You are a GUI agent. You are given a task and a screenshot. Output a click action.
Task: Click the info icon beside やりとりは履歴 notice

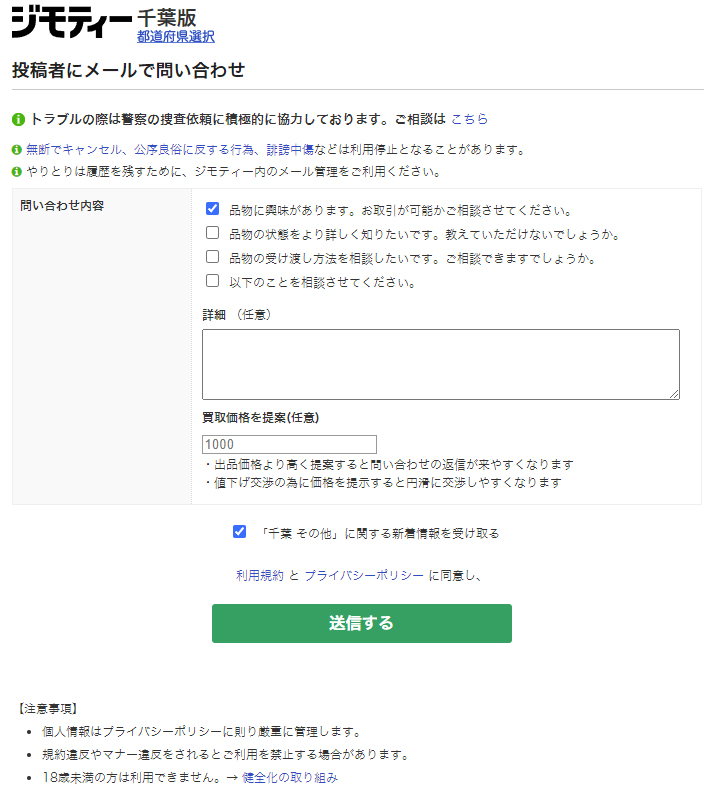click(17, 171)
